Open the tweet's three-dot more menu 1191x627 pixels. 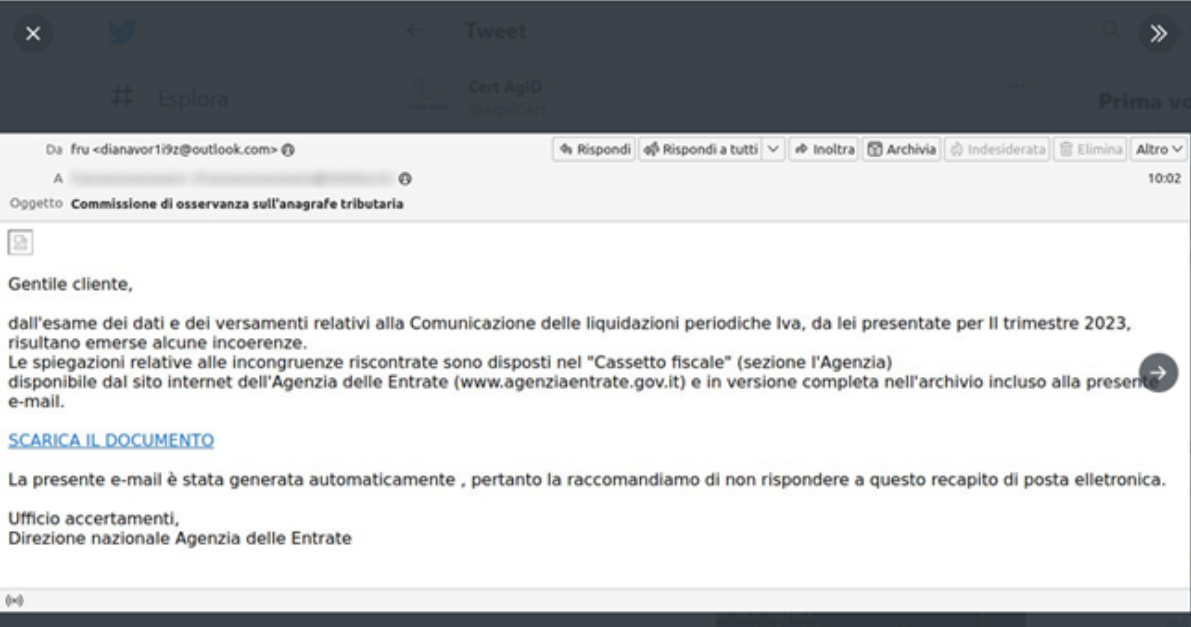1016,86
